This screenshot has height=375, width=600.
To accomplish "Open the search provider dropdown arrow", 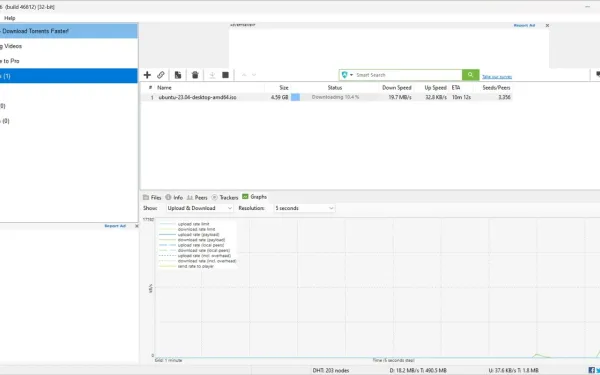I will coord(351,75).
